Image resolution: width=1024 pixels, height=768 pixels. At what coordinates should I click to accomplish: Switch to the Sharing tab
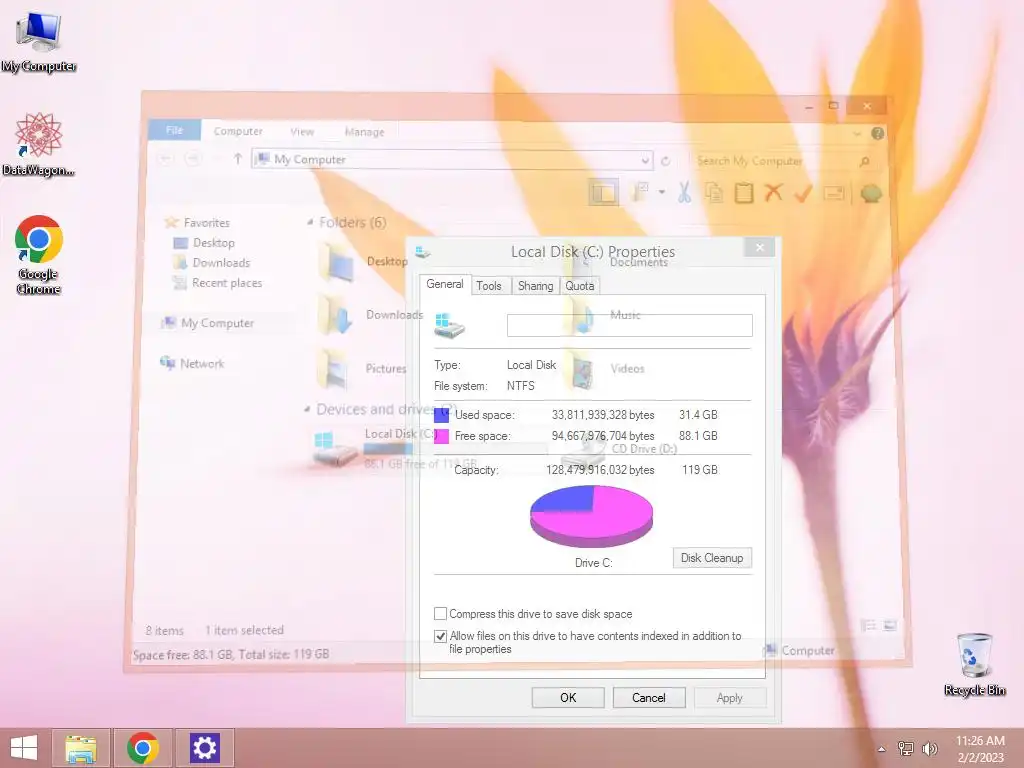pyautogui.click(x=536, y=285)
